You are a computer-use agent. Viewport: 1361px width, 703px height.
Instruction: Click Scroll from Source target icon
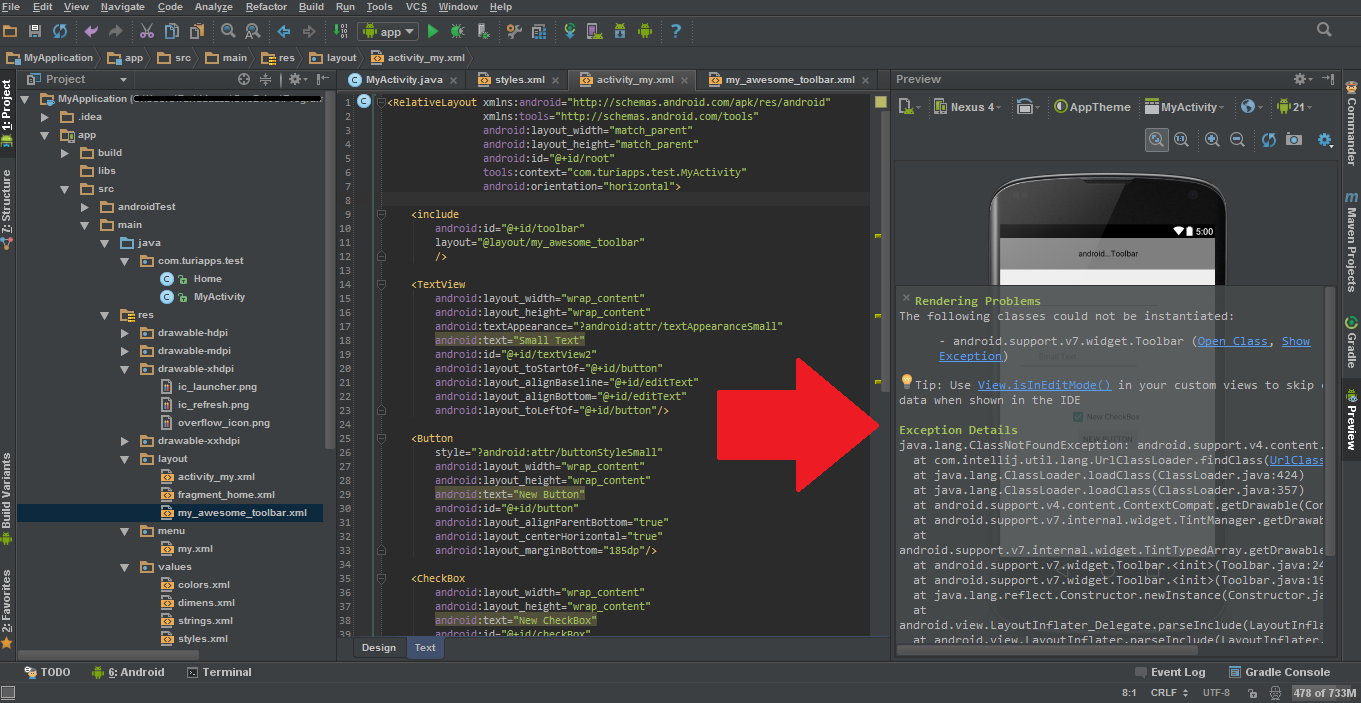[243, 79]
